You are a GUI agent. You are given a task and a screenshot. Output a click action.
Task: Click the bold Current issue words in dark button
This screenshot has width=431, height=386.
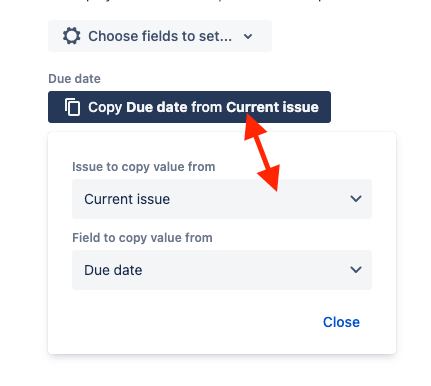pos(272,107)
